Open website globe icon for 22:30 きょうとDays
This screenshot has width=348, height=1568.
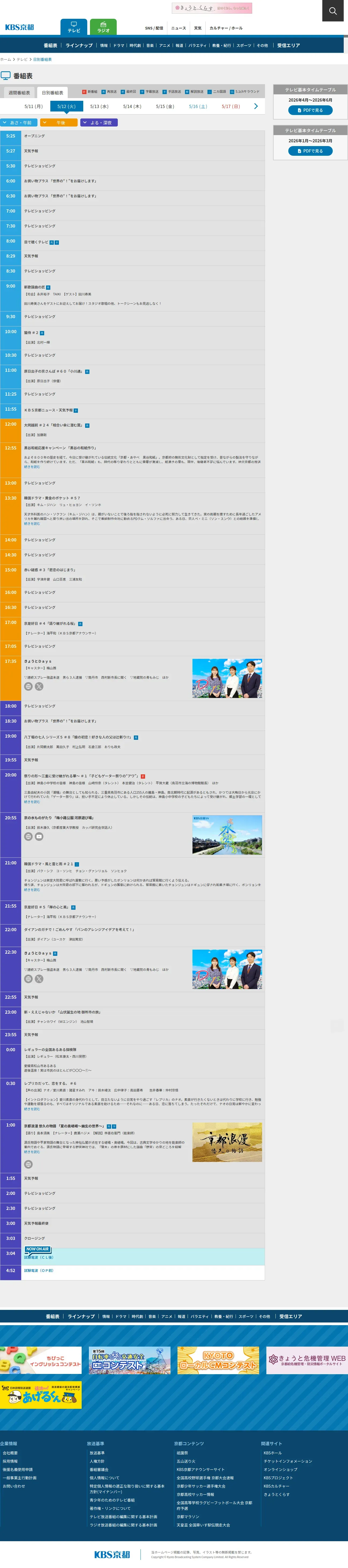pos(28,979)
